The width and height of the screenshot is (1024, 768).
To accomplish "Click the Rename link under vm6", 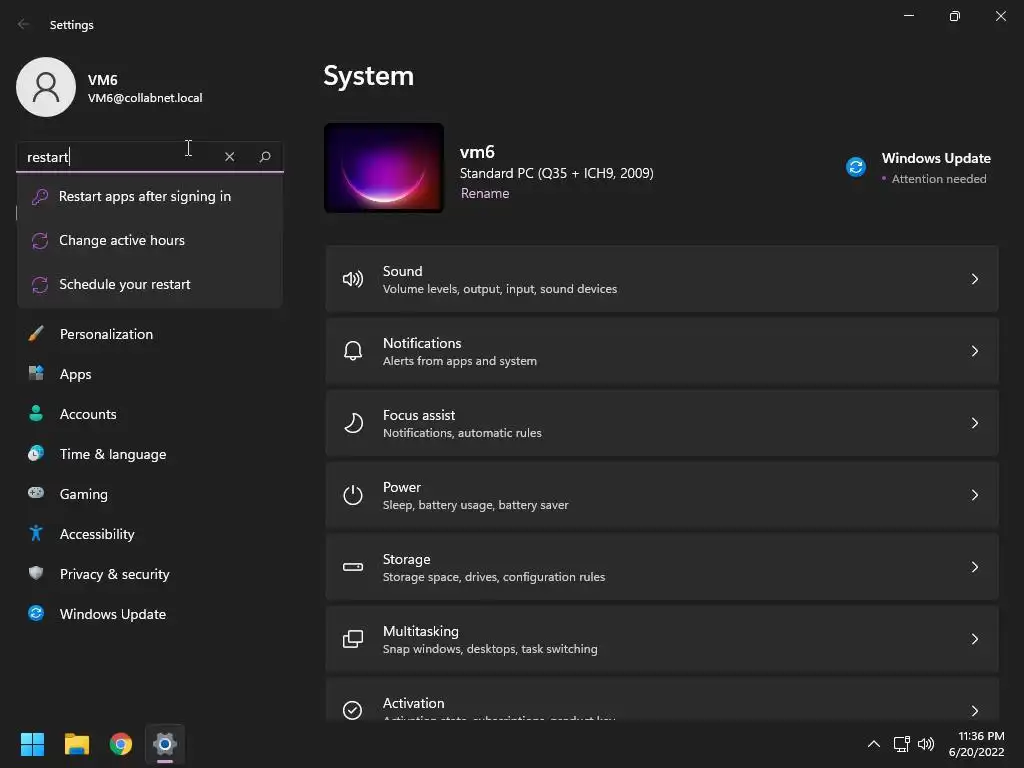I will [485, 193].
